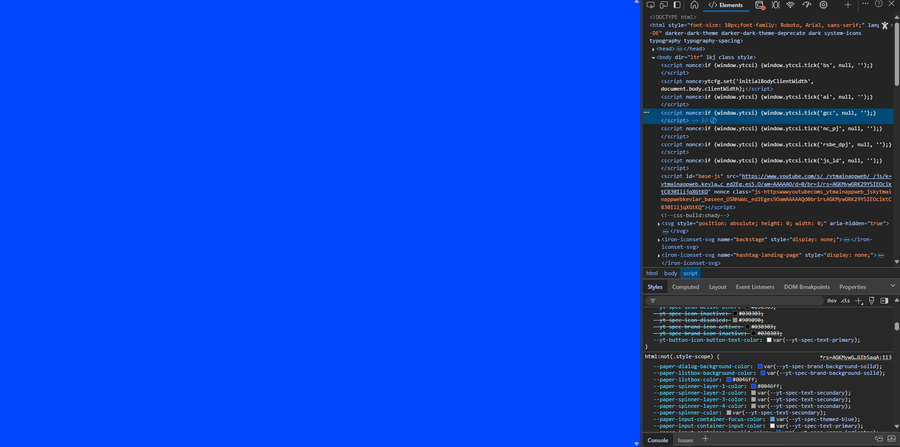900x447 pixels.
Task: Open swatch for --yt-button-icon-button-text-color
Action: click(769, 340)
